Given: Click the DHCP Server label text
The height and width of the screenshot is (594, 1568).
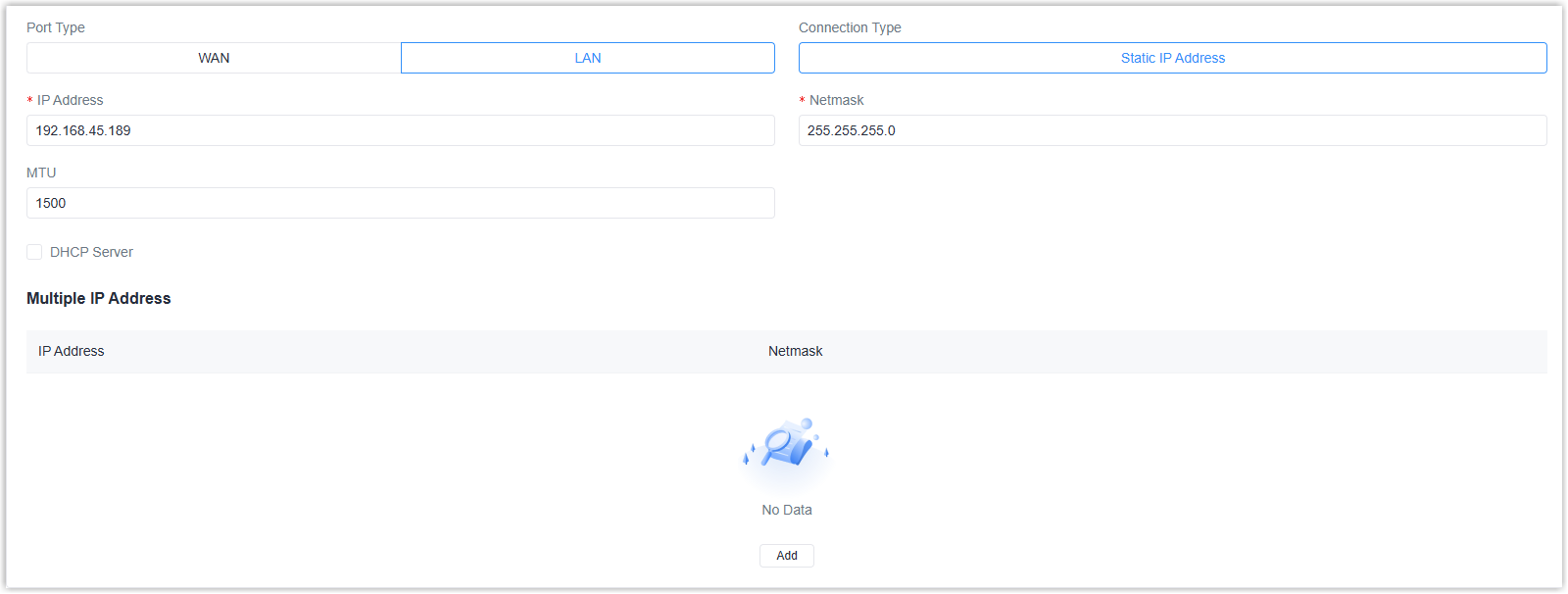Looking at the screenshot, I should 91,252.
